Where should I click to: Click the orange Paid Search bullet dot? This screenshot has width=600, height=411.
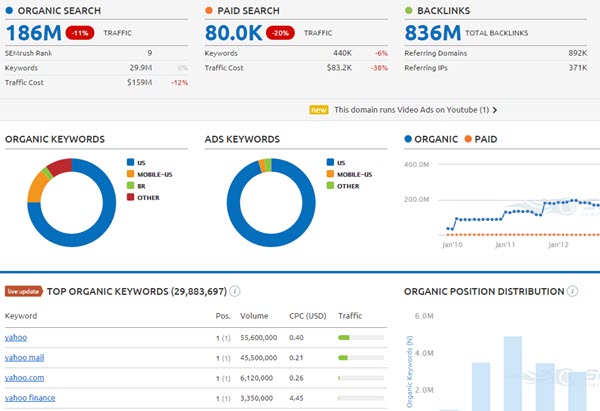coord(209,11)
